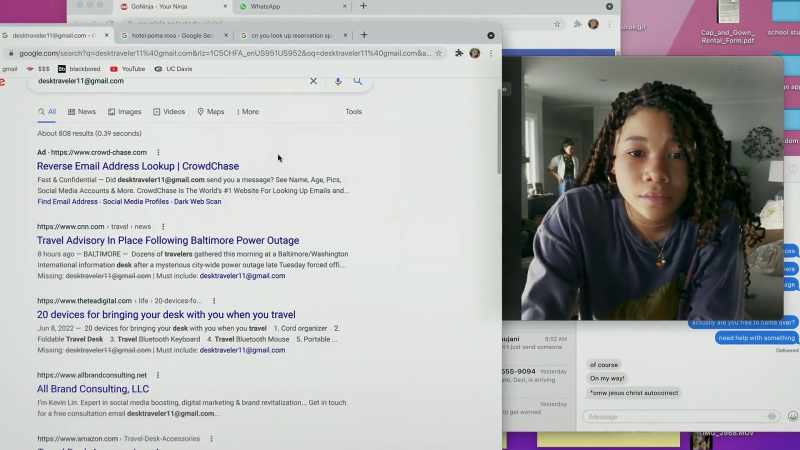Screen dimensions: 800x450
Task: Expand the More search filters
Action: point(247,112)
